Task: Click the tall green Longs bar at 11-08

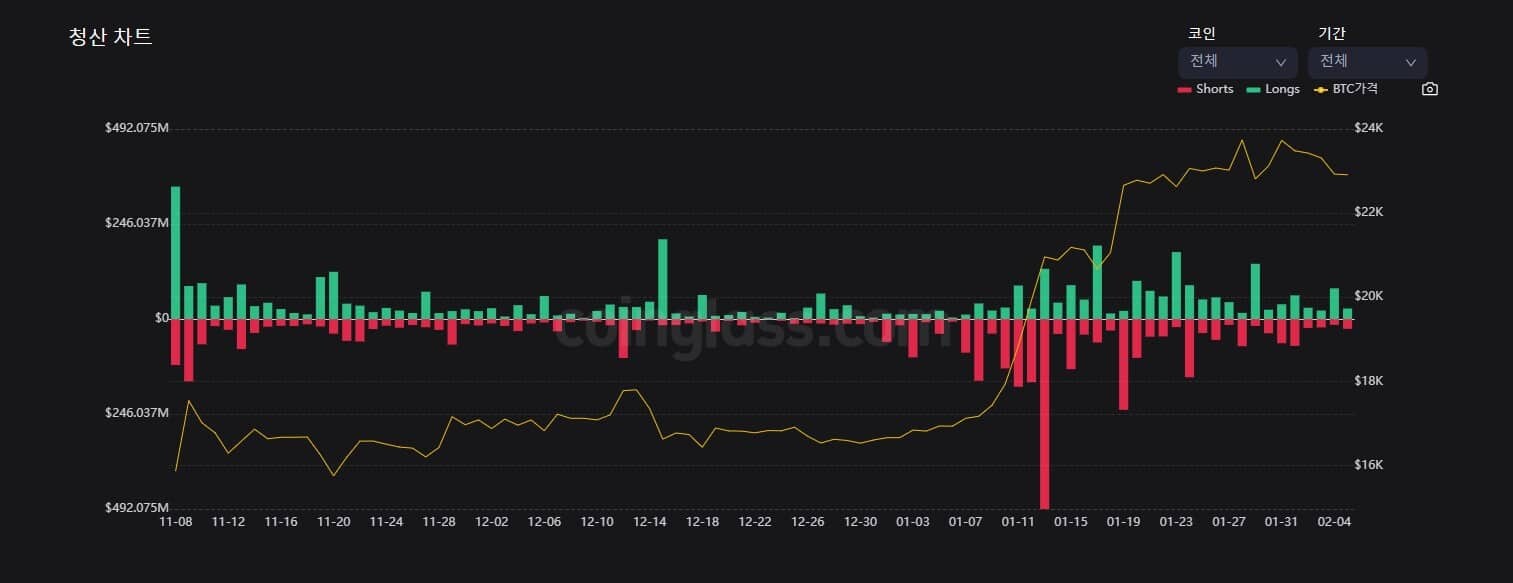Action: (x=176, y=252)
